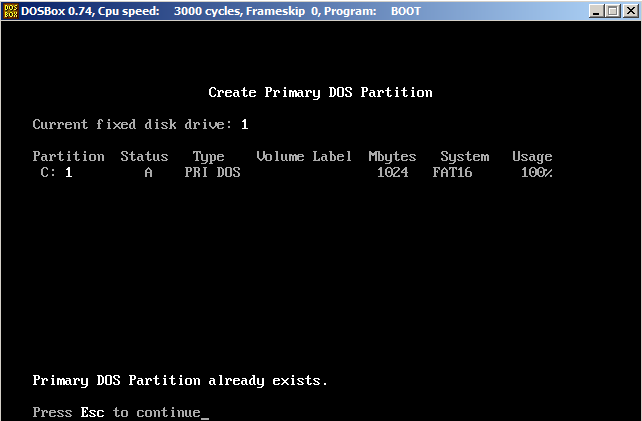Image resolution: width=642 pixels, height=421 pixels.
Task: Click the 'System' column header
Action: (464, 157)
